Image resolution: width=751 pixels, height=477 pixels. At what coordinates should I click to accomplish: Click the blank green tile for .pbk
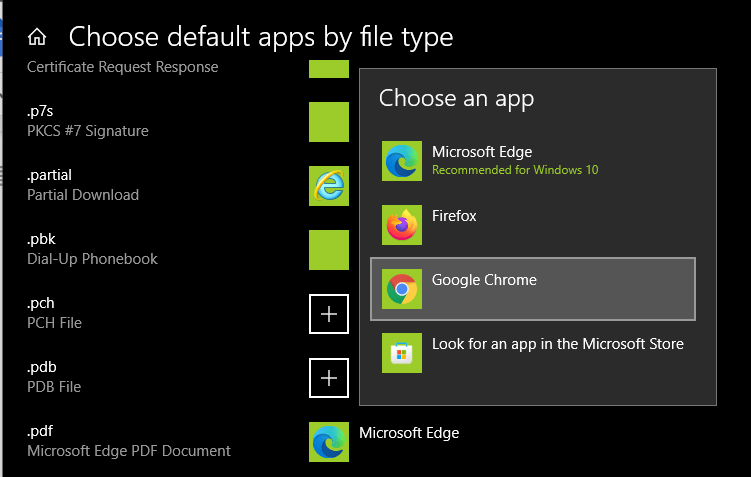pyautogui.click(x=329, y=250)
